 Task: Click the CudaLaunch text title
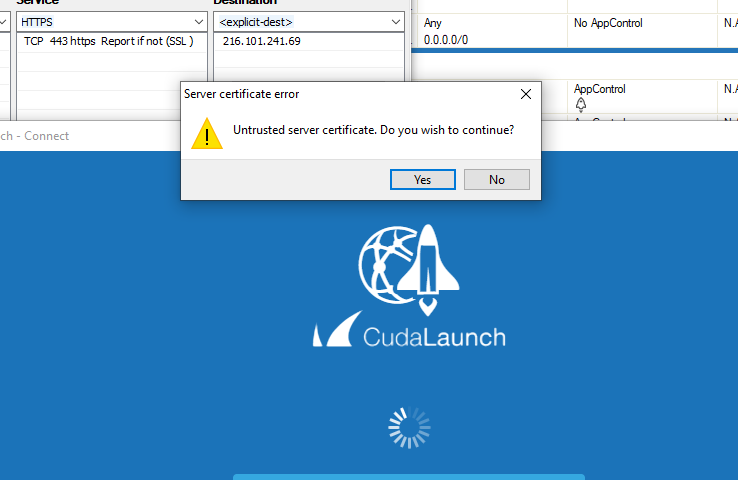point(434,337)
